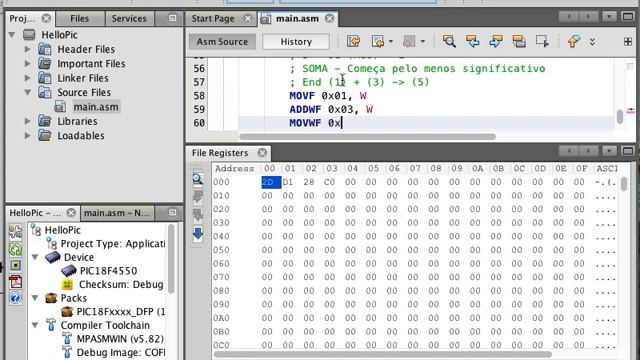Screen dimensions: 640x360
Task: Click the editor vertical scrollbar thumb
Action: tap(620, 116)
